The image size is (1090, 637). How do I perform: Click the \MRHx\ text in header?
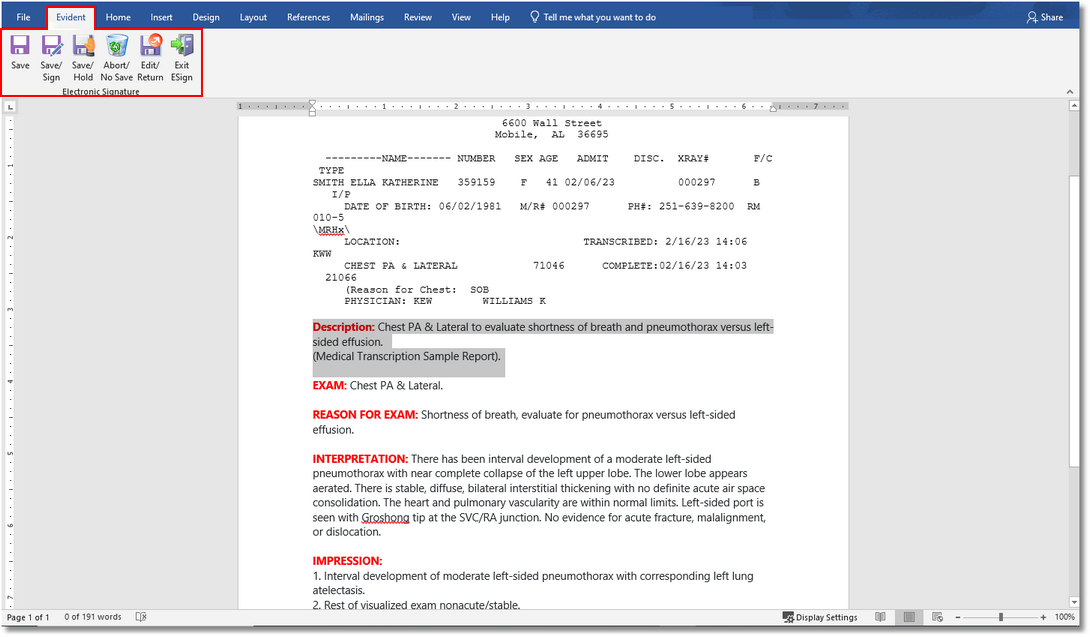[x=331, y=229]
